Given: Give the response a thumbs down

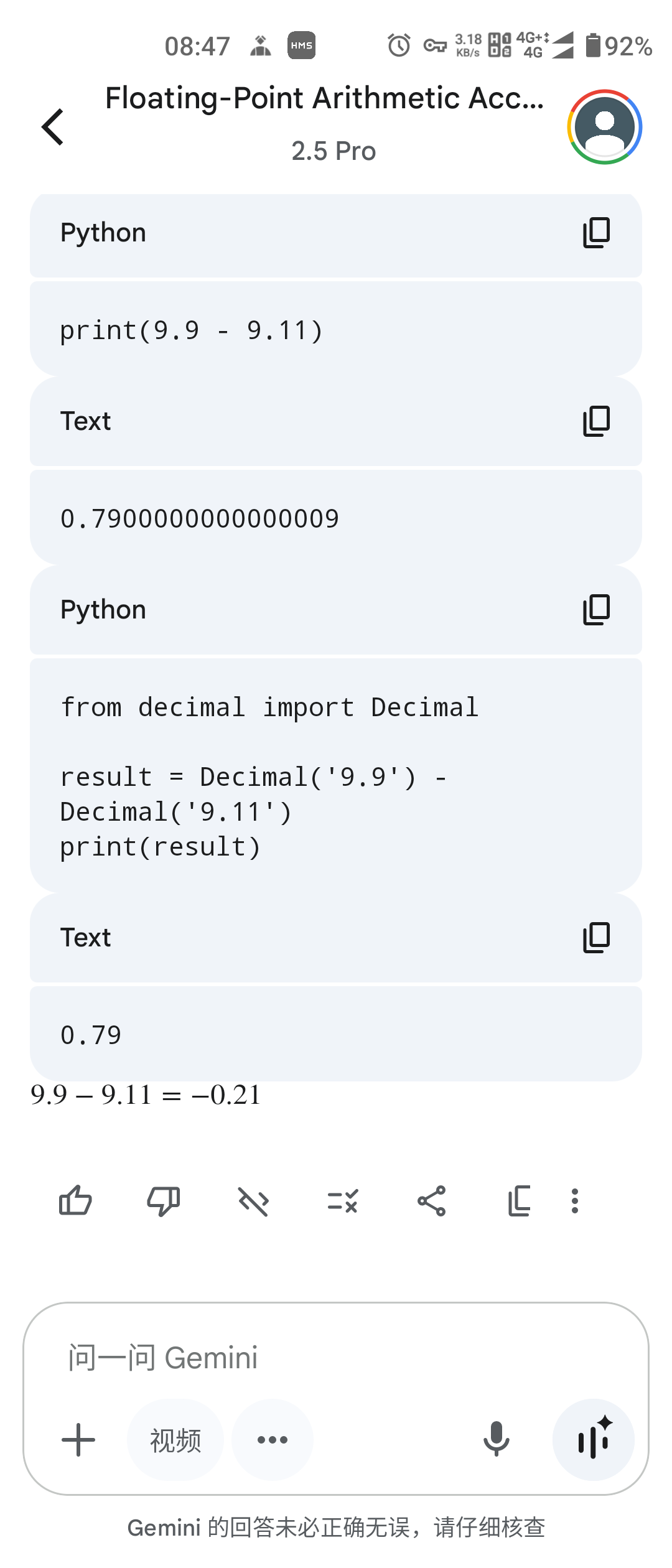Looking at the screenshot, I should pyautogui.click(x=164, y=1200).
